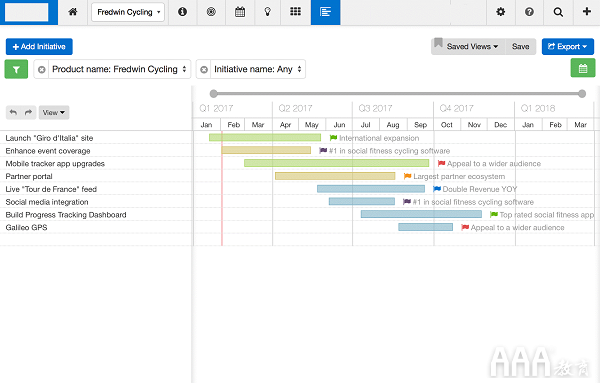Remove the Initiative name filter

click(x=204, y=70)
